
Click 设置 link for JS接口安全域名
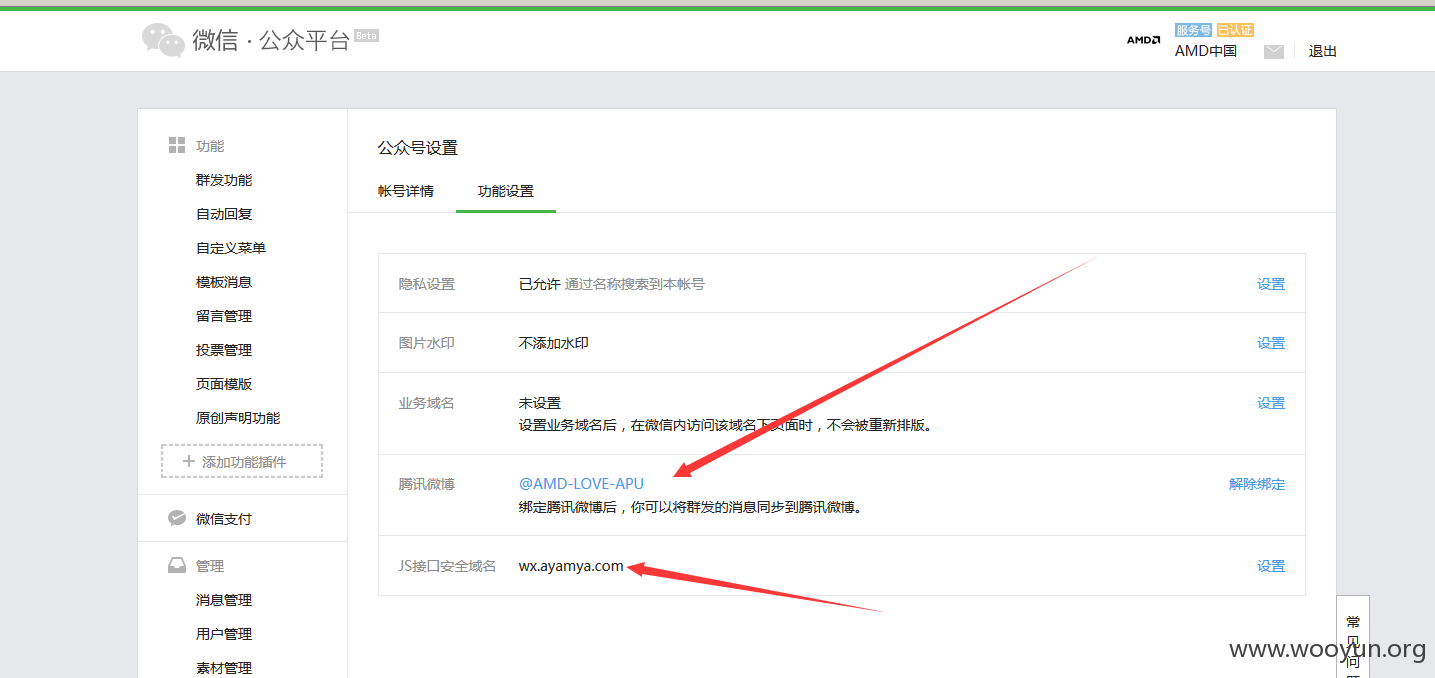pos(1271,566)
